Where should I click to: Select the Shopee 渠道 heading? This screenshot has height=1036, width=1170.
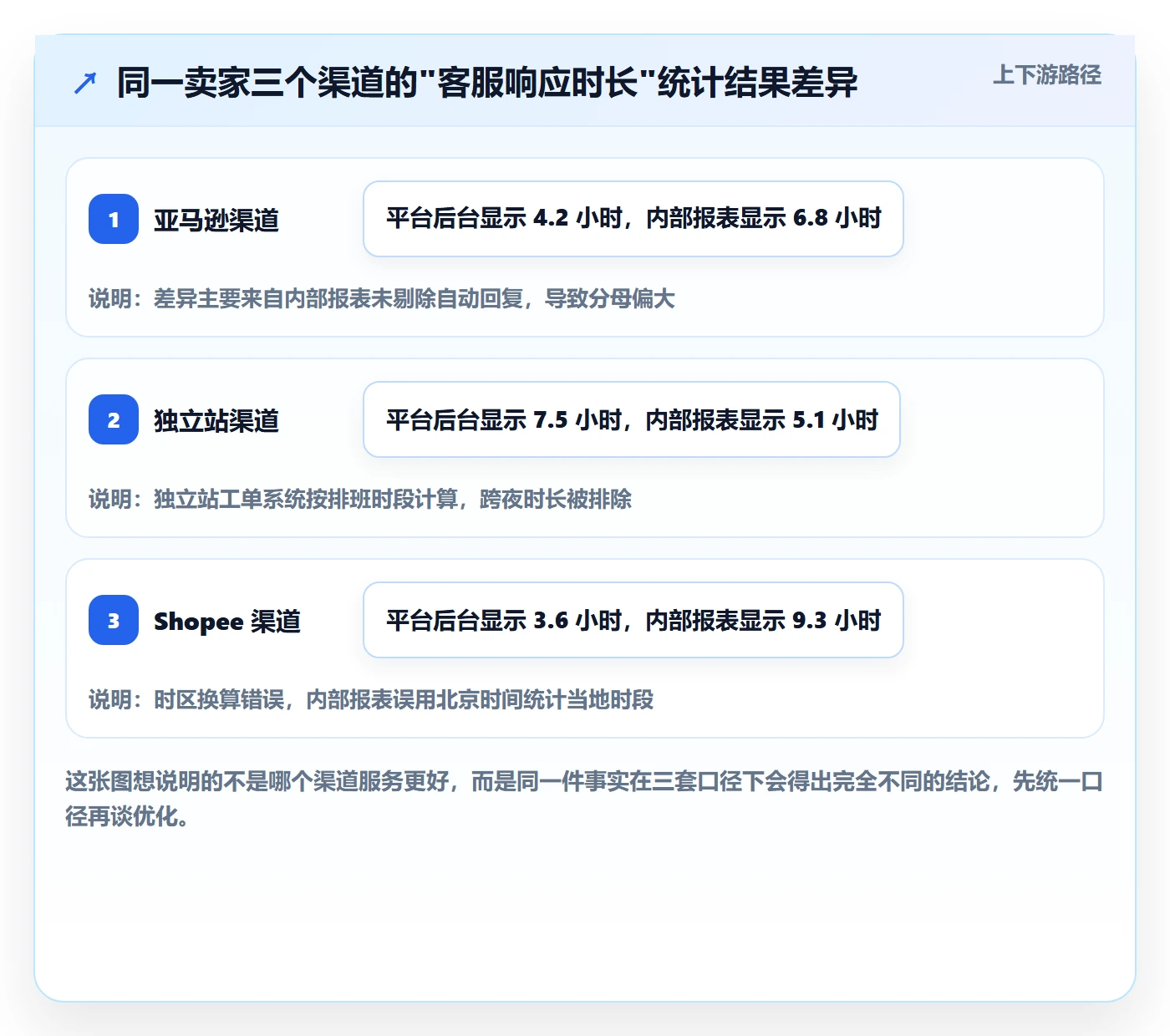pyautogui.click(x=227, y=621)
